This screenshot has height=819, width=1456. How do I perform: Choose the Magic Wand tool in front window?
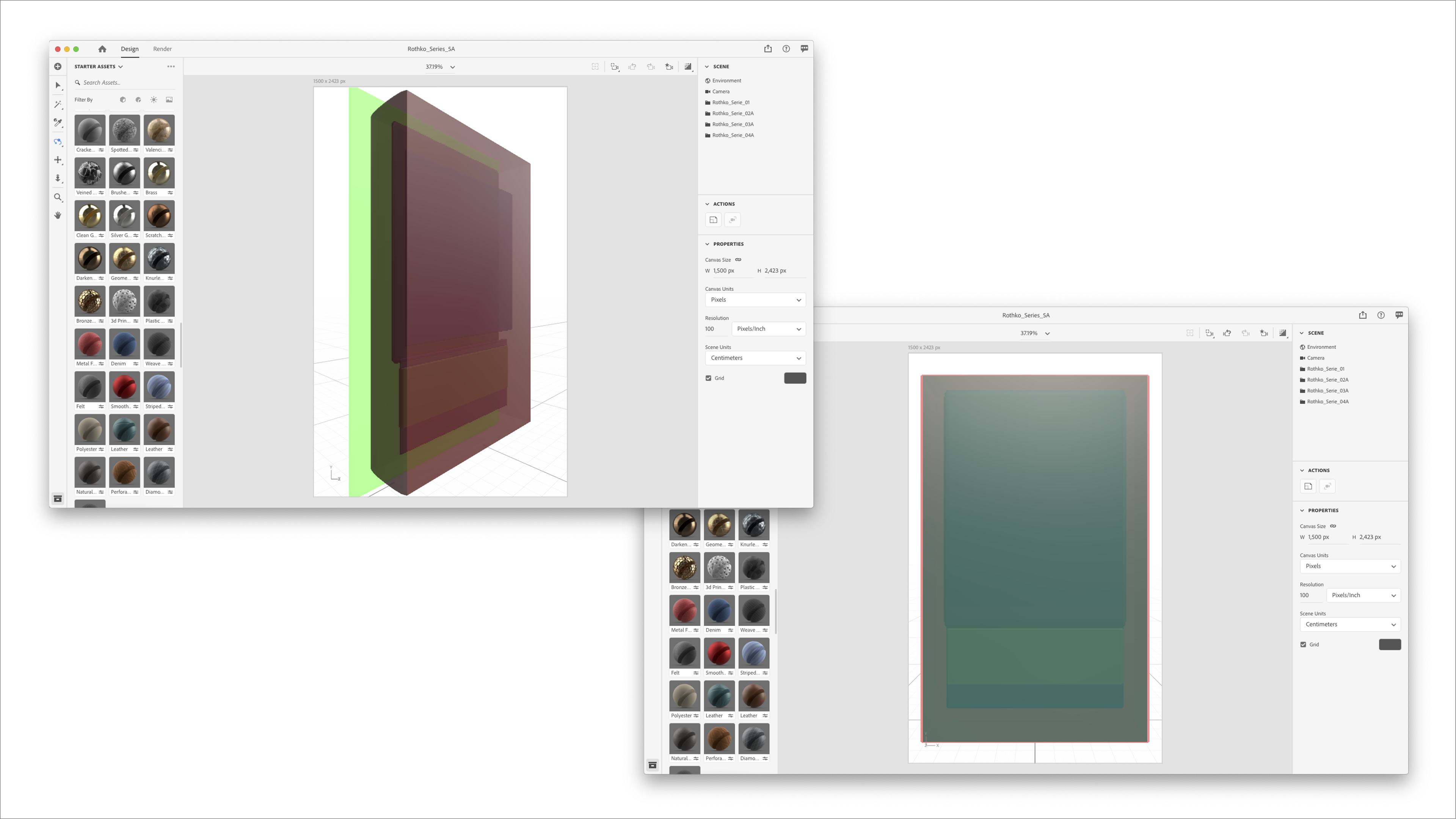pyautogui.click(x=58, y=105)
